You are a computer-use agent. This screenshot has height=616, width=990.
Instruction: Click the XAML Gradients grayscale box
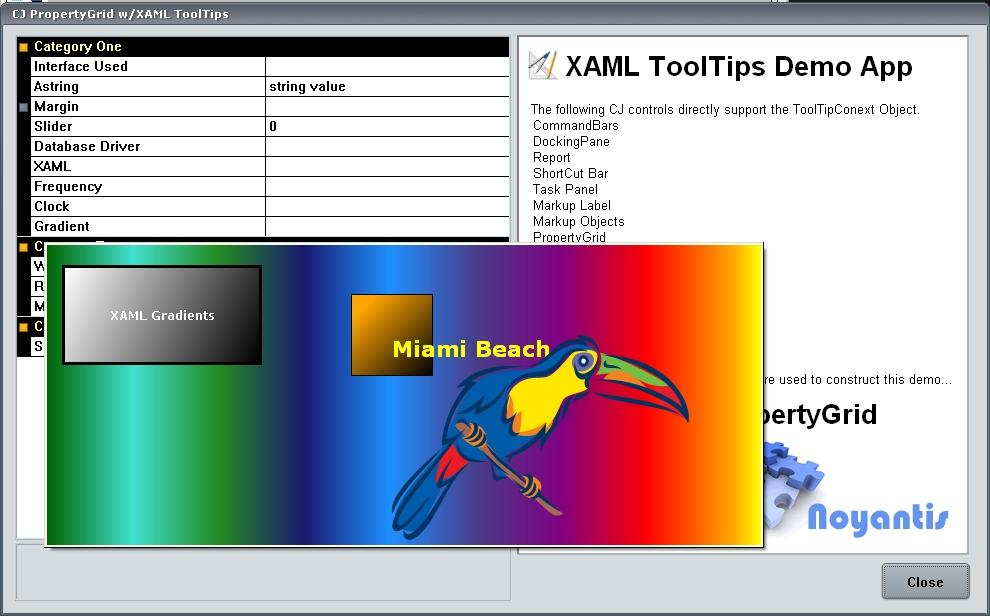click(x=162, y=315)
